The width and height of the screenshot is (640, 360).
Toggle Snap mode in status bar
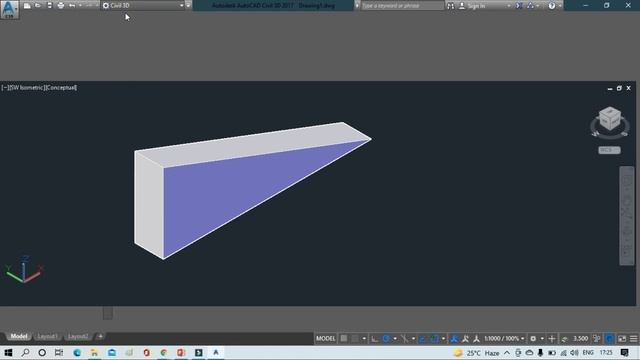356,338
